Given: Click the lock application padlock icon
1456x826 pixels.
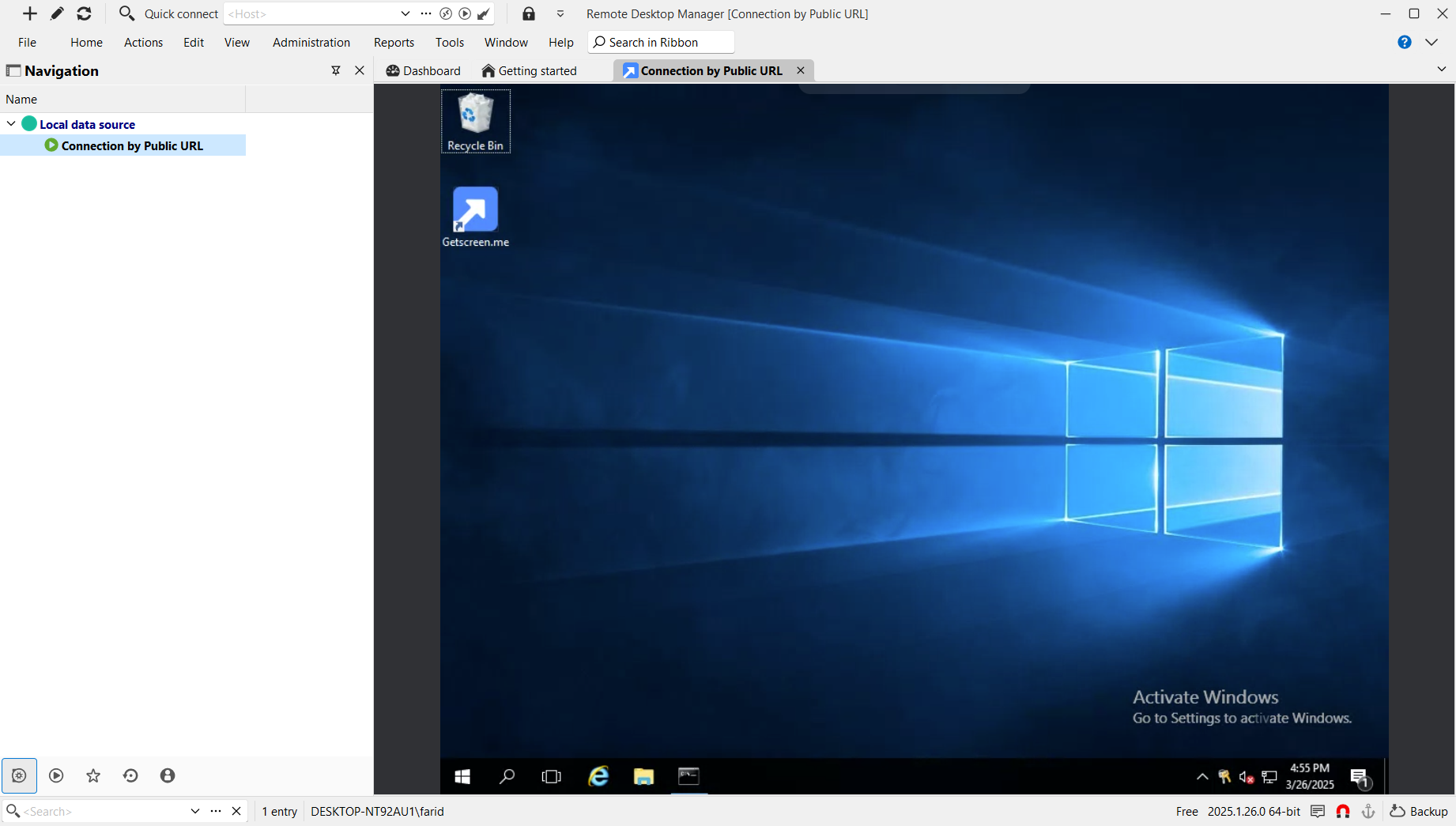Looking at the screenshot, I should click(x=529, y=13).
